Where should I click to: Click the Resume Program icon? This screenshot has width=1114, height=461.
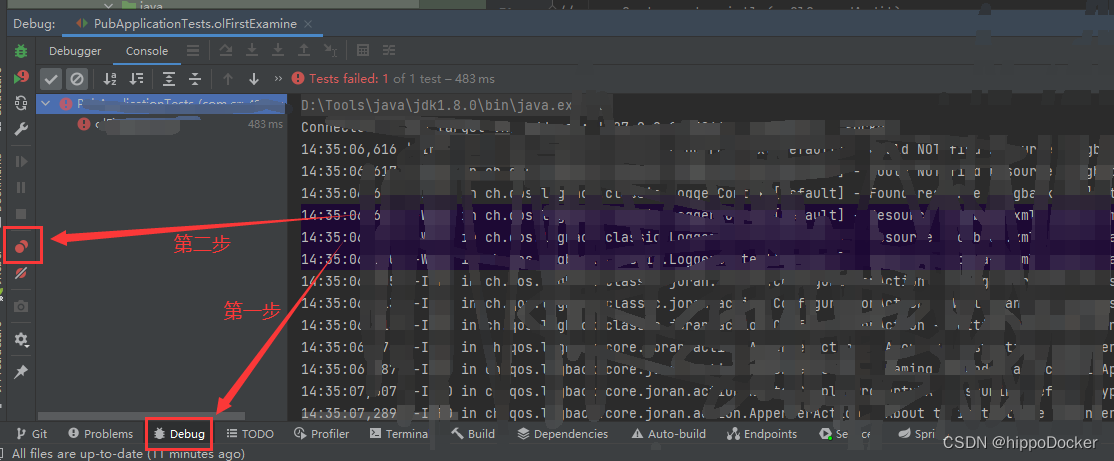point(21,161)
